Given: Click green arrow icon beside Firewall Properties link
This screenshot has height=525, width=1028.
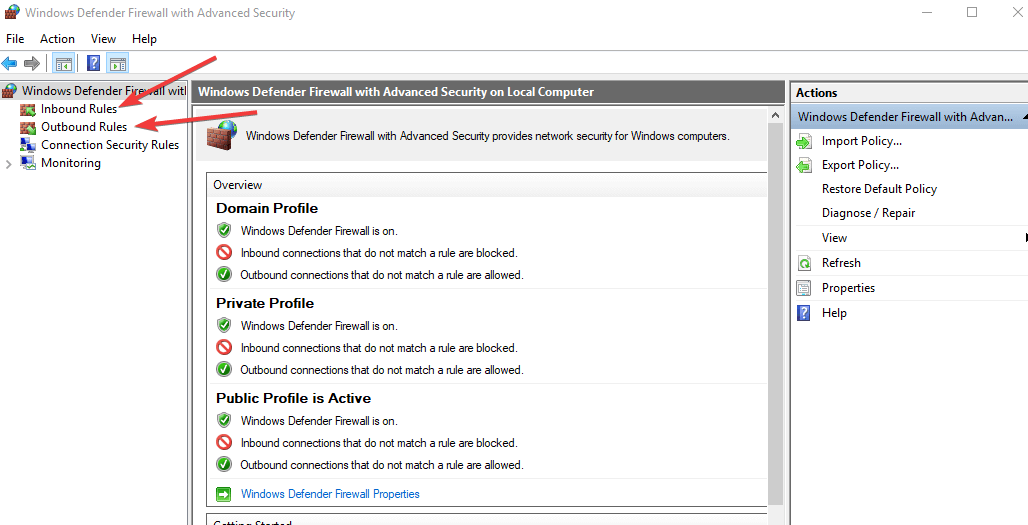Looking at the screenshot, I should point(224,494).
